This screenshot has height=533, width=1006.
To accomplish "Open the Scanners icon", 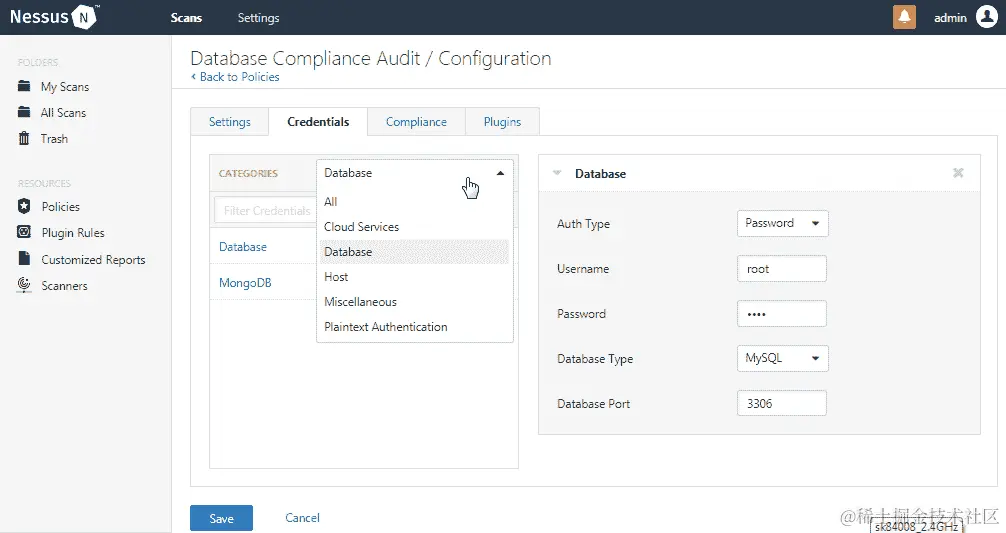I will coord(24,285).
